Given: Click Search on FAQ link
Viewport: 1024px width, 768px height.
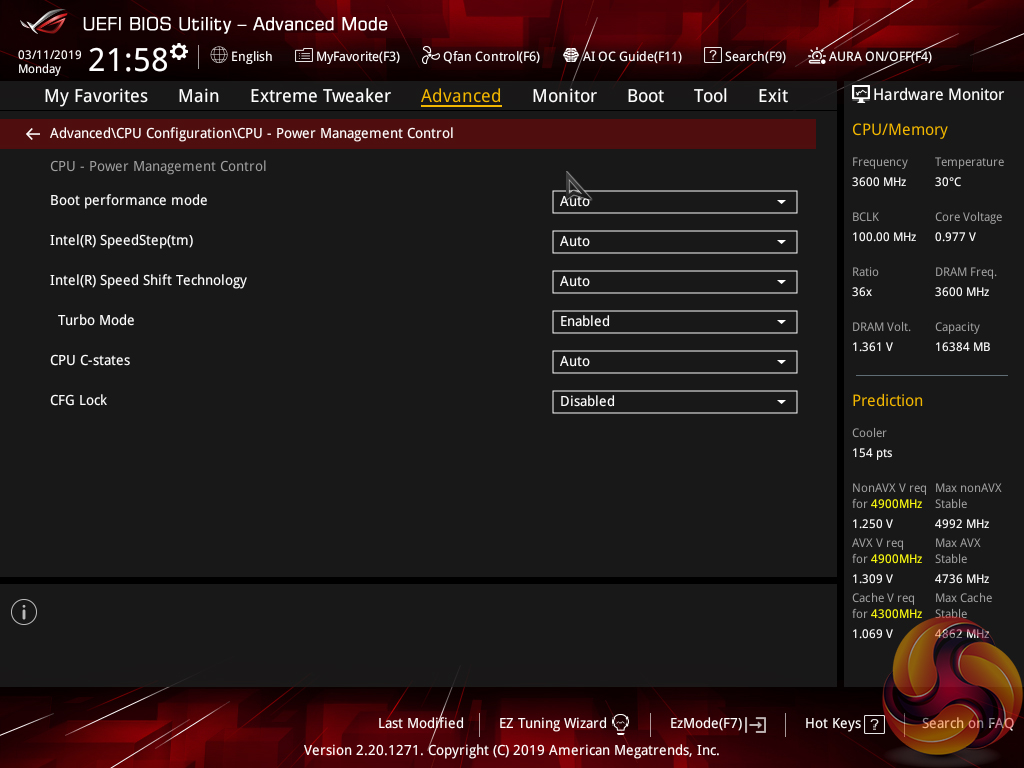Looking at the screenshot, I should point(967,723).
